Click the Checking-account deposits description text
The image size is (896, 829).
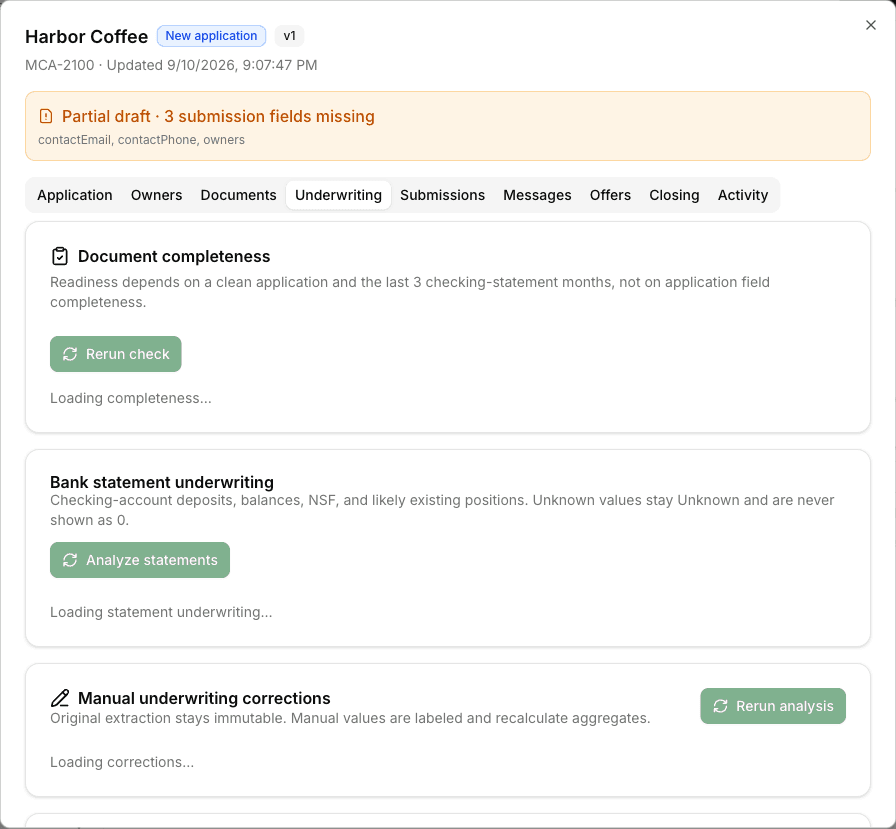click(x=442, y=510)
